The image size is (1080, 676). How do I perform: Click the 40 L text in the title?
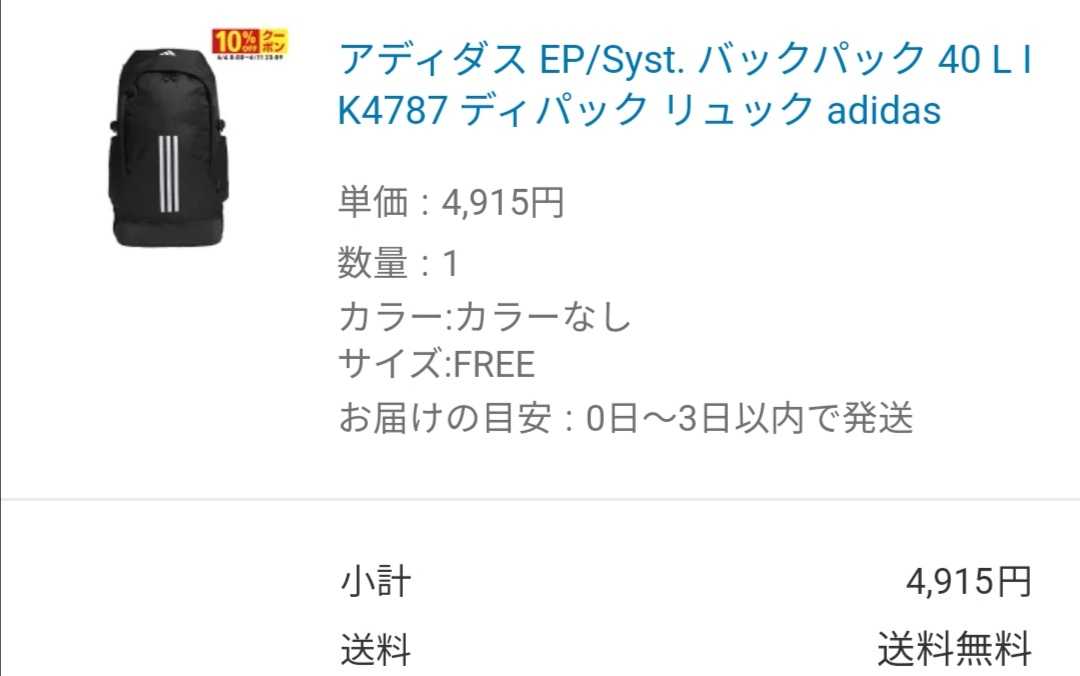coord(975,59)
